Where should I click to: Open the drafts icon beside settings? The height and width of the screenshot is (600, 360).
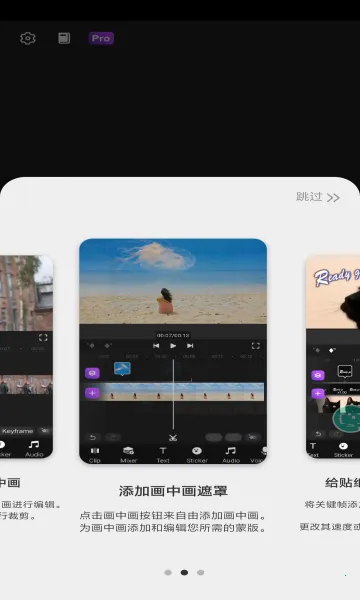coord(64,38)
